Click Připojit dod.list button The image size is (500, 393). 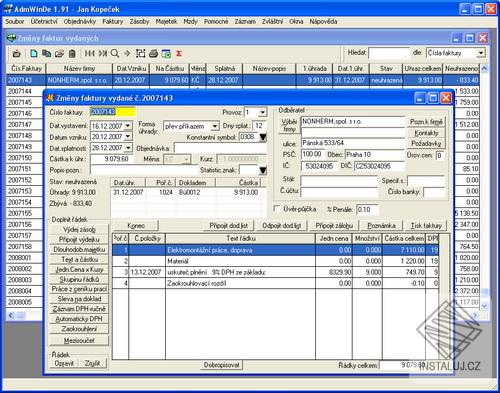coord(229,226)
